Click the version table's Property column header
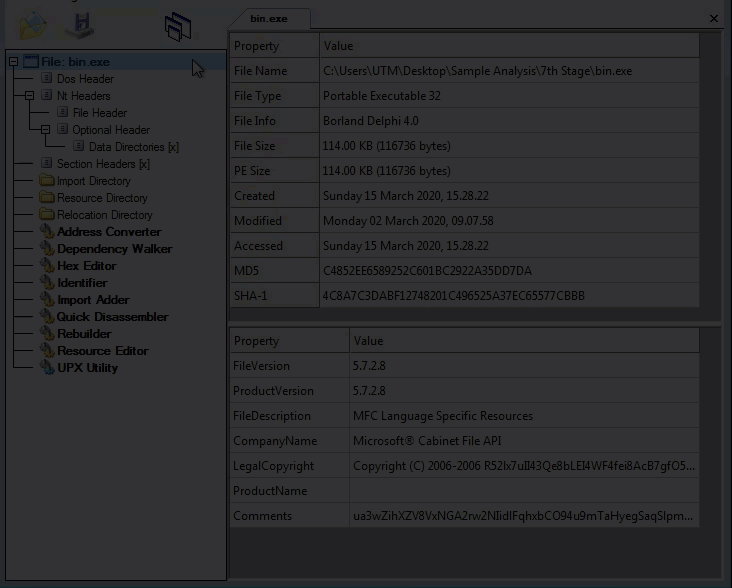The image size is (732, 588). (289, 341)
